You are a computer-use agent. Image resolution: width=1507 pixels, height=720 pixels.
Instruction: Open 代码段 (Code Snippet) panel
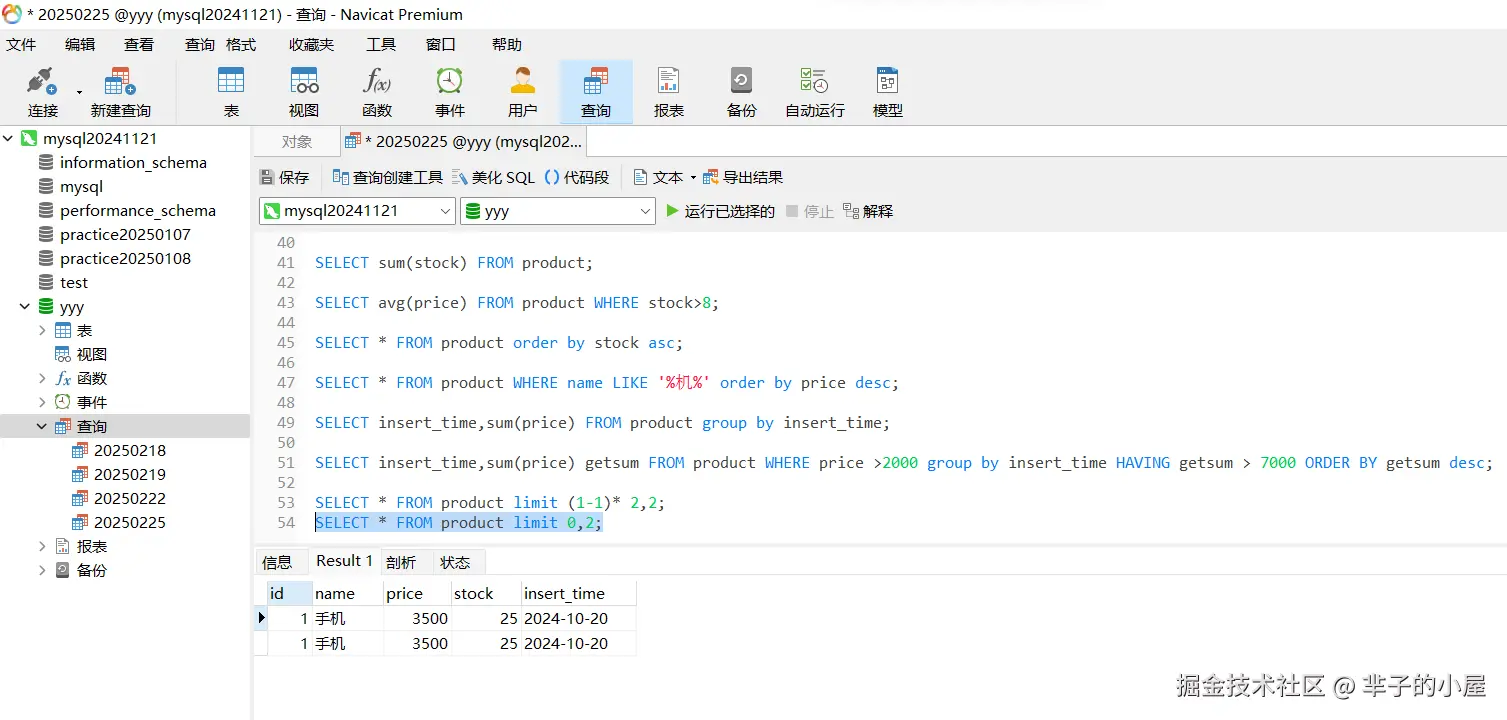[x=577, y=177]
